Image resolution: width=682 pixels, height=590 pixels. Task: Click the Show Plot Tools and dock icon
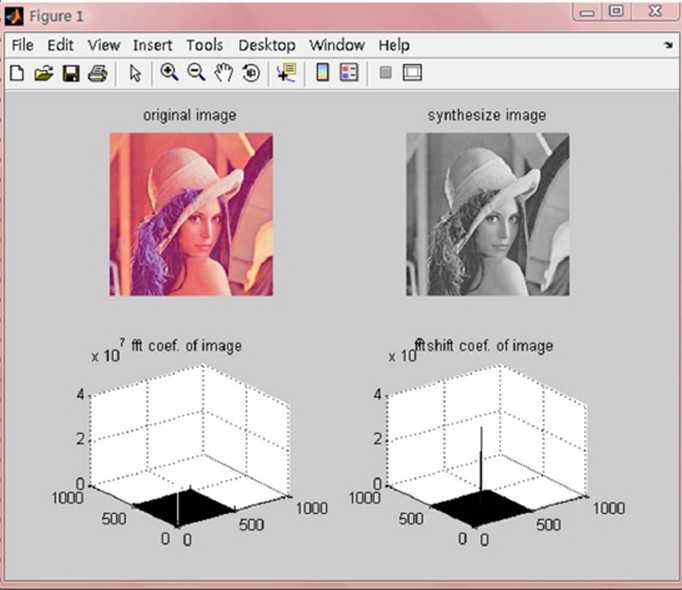tap(412, 72)
